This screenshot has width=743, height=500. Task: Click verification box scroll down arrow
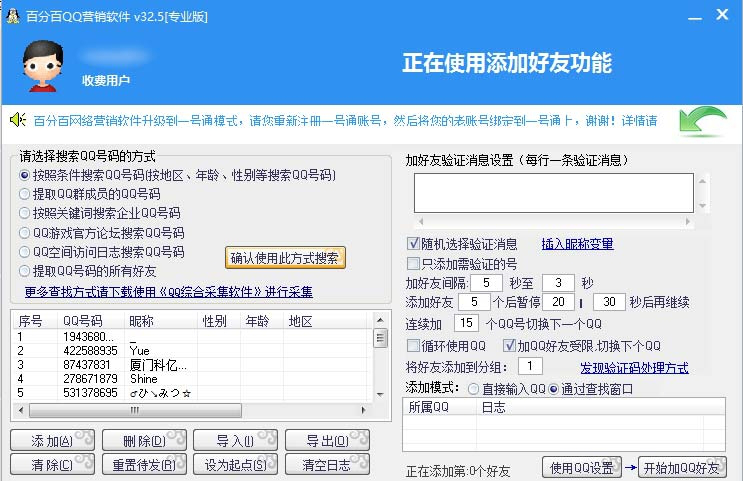click(x=703, y=205)
